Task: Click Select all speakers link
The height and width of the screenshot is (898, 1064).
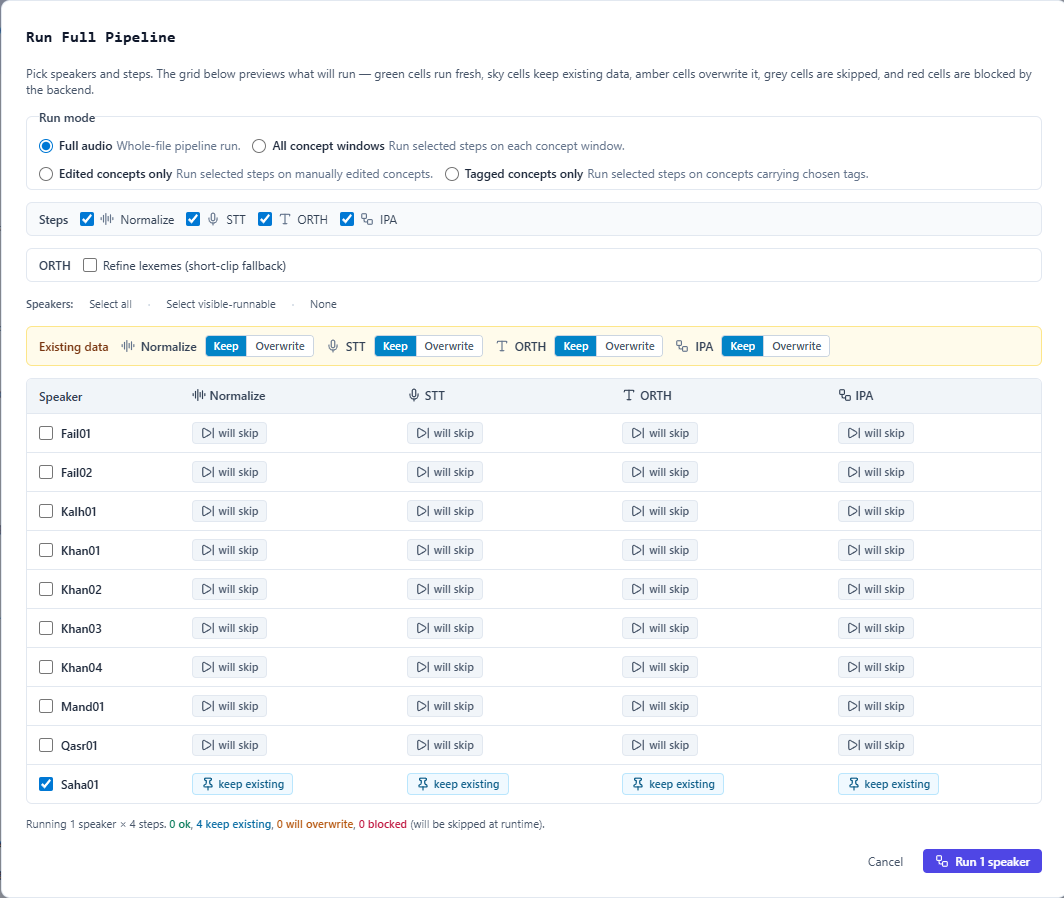Action: (111, 304)
